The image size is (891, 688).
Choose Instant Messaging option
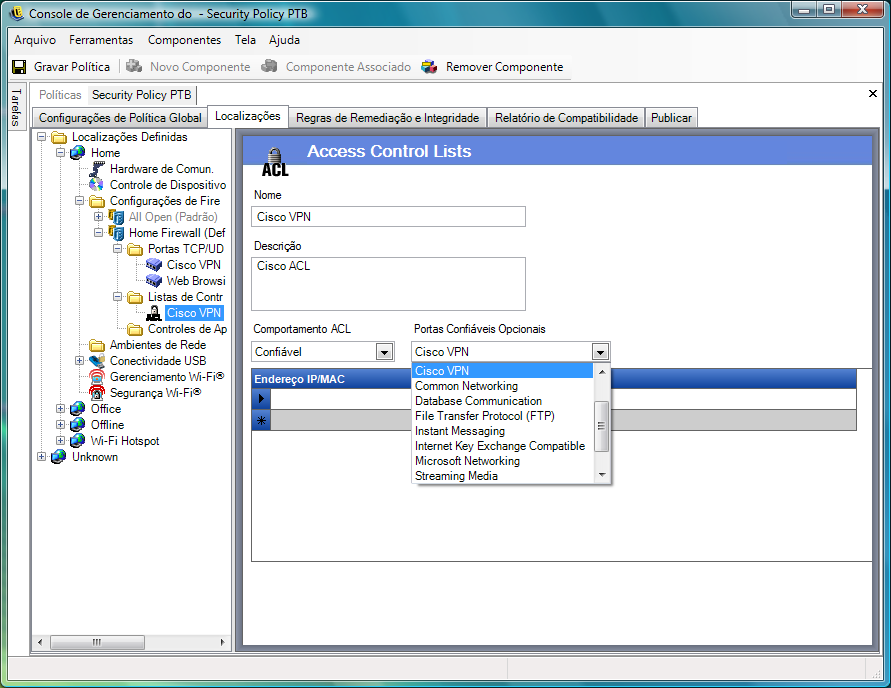coord(503,431)
